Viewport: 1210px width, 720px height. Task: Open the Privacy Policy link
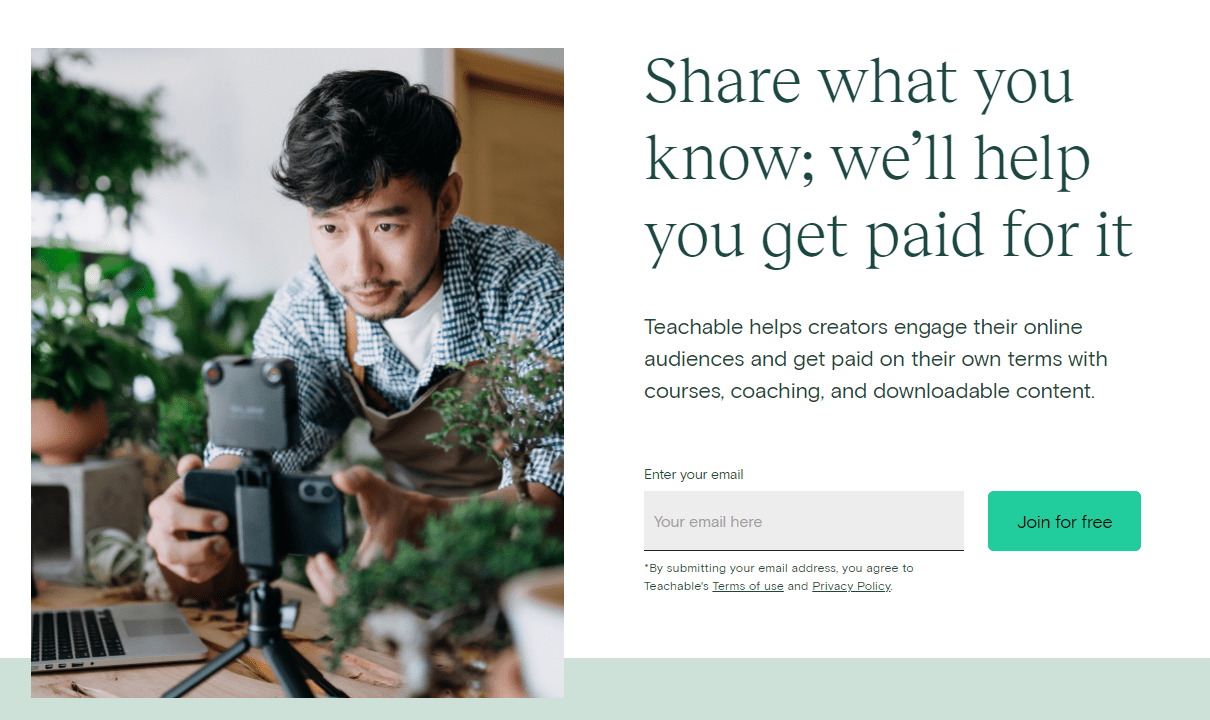point(851,586)
